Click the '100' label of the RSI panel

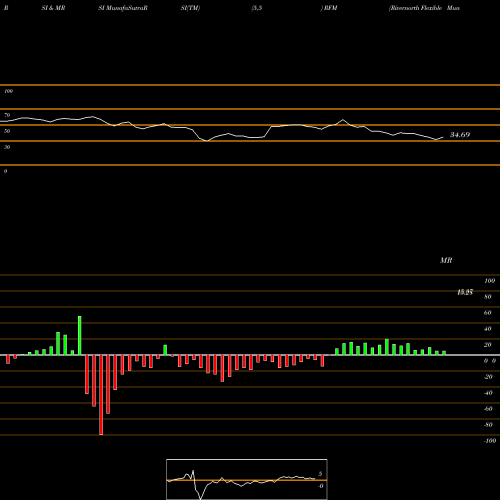pos(9,91)
